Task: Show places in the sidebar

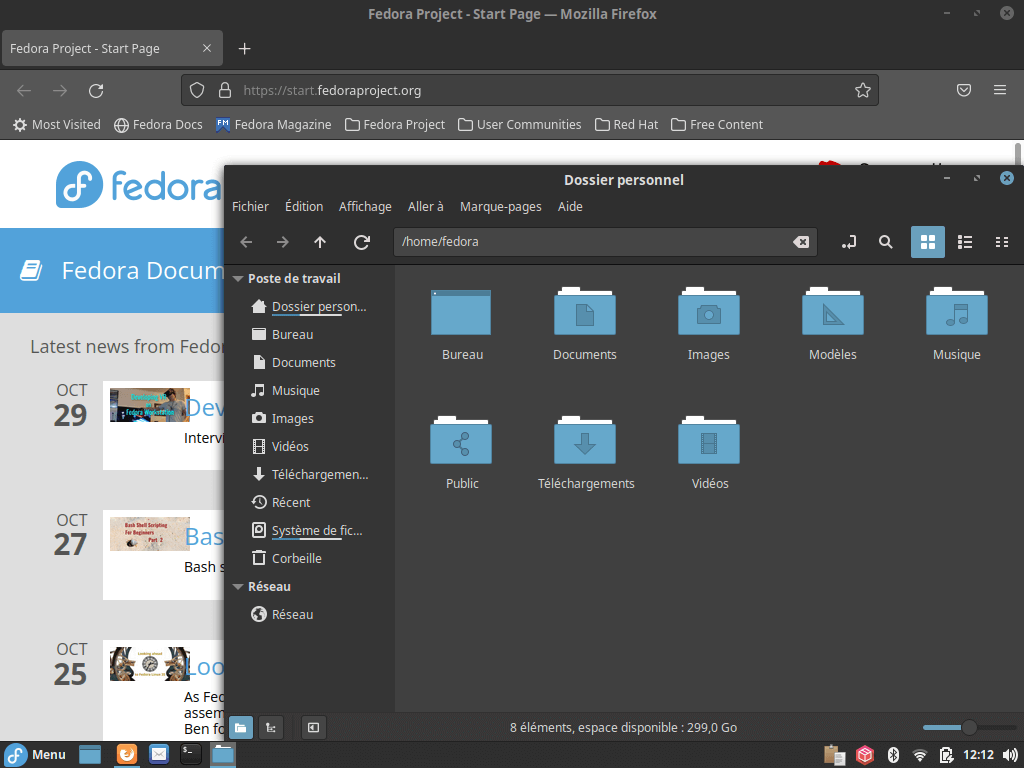Action: click(240, 728)
